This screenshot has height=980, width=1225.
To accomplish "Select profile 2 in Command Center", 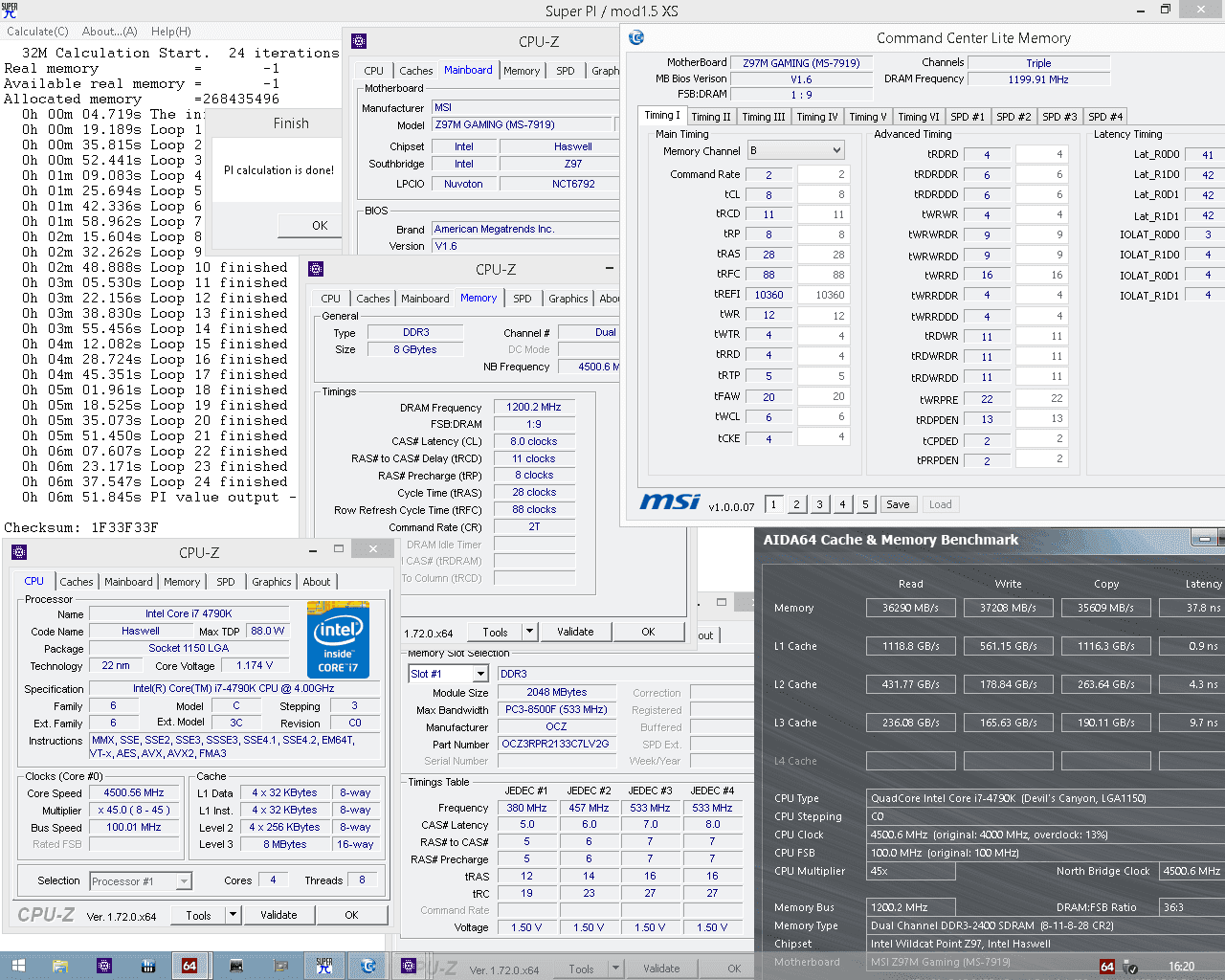I will 796,504.
